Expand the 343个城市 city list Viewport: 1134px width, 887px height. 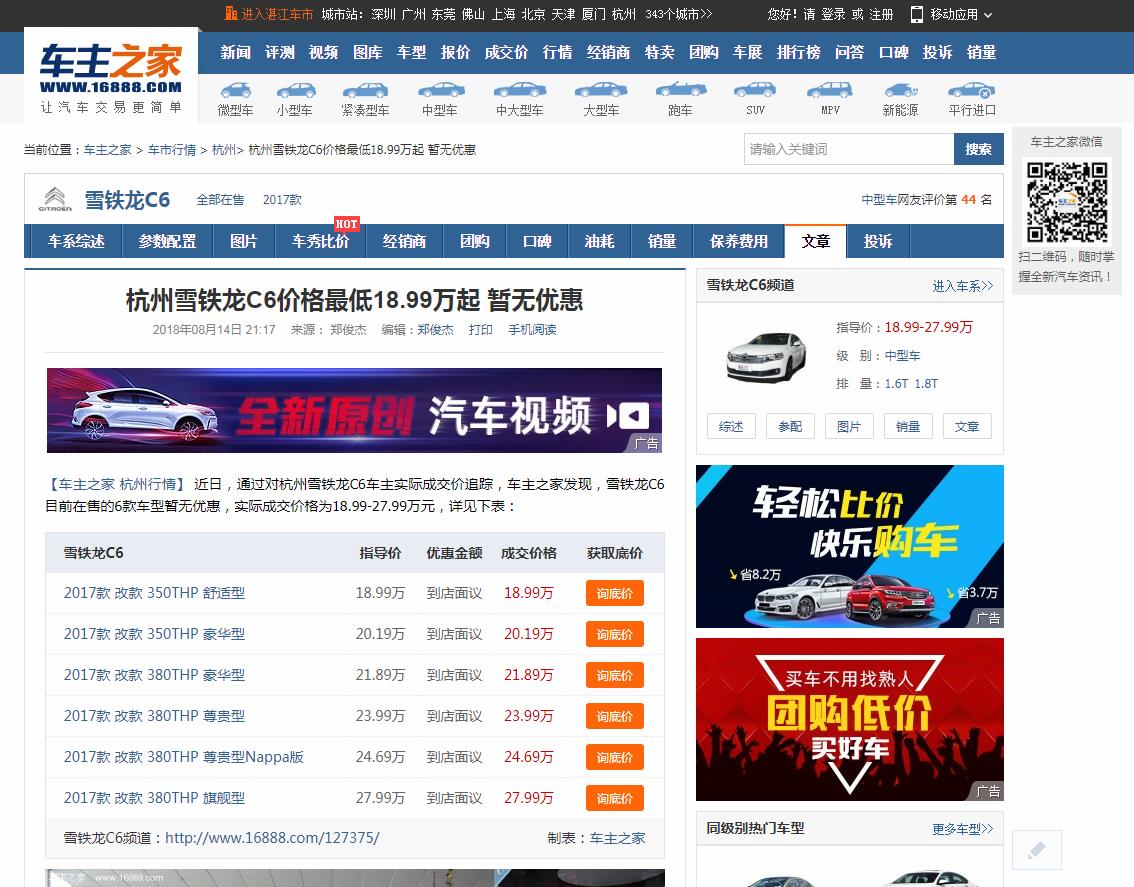click(x=678, y=14)
